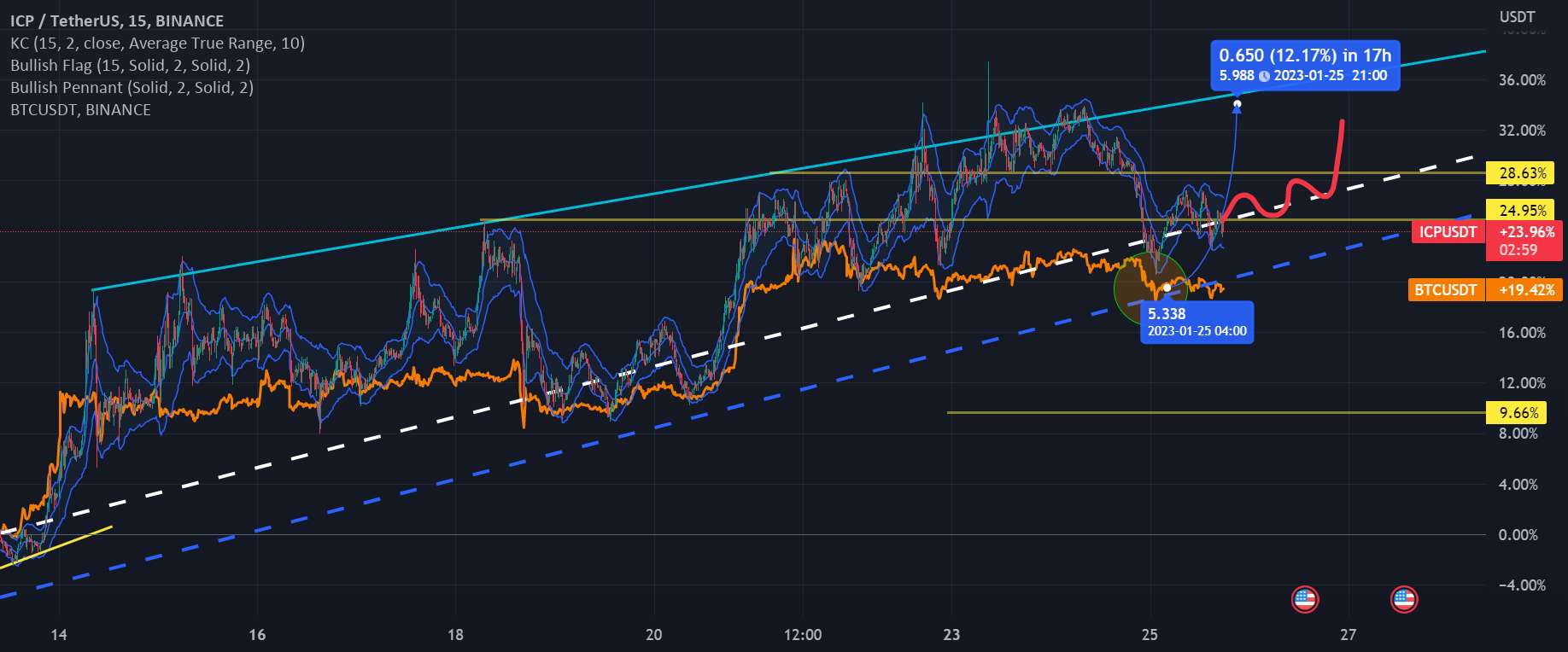Click the 0.650 (12.17%) in 17h forecast label
Image resolution: width=1568 pixels, height=652 pixels.
point(1305,65)
